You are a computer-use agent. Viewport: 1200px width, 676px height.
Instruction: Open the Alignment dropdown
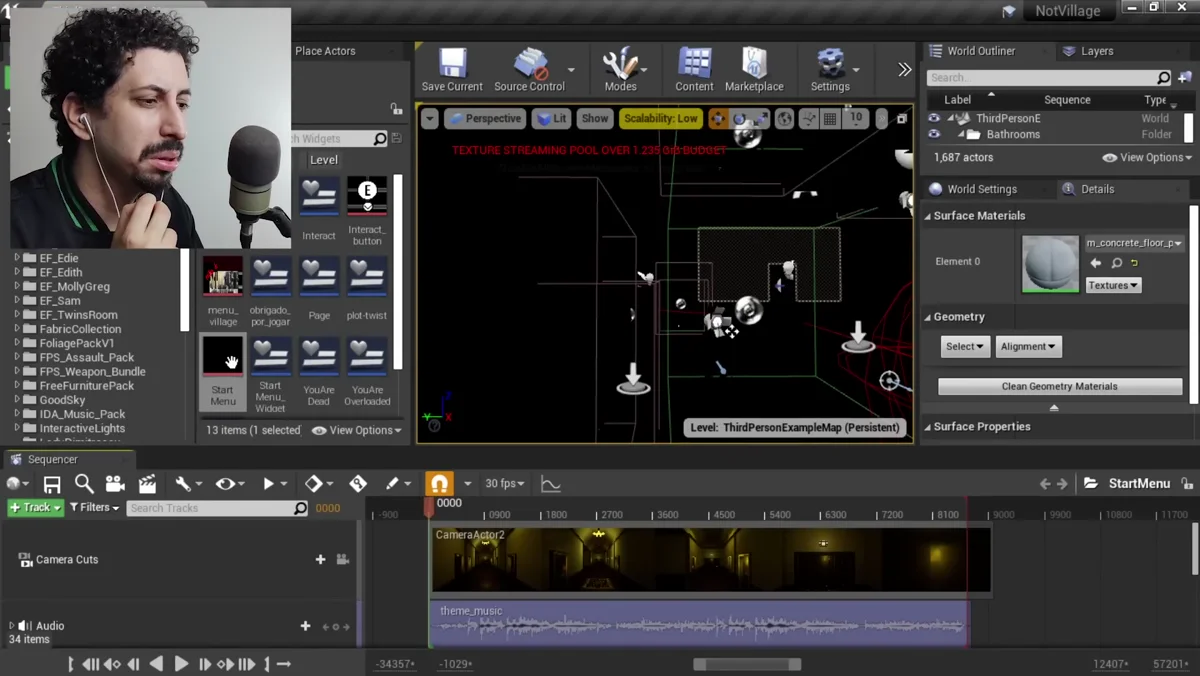coord(1028,347)
